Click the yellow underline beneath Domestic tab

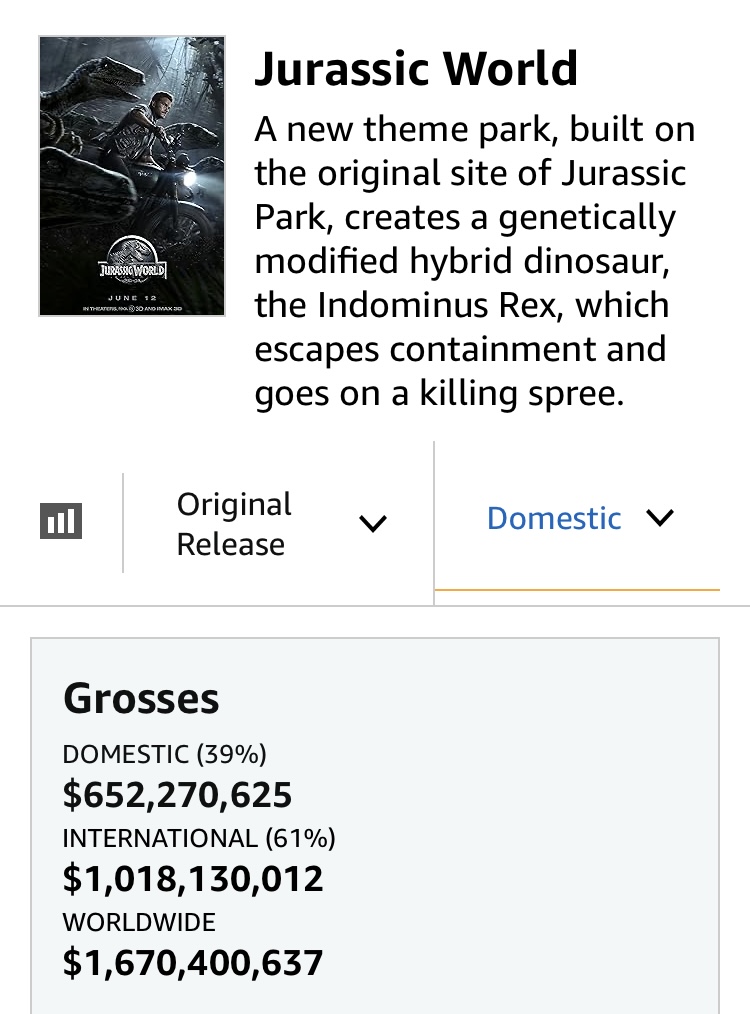(x=577, y=590)
